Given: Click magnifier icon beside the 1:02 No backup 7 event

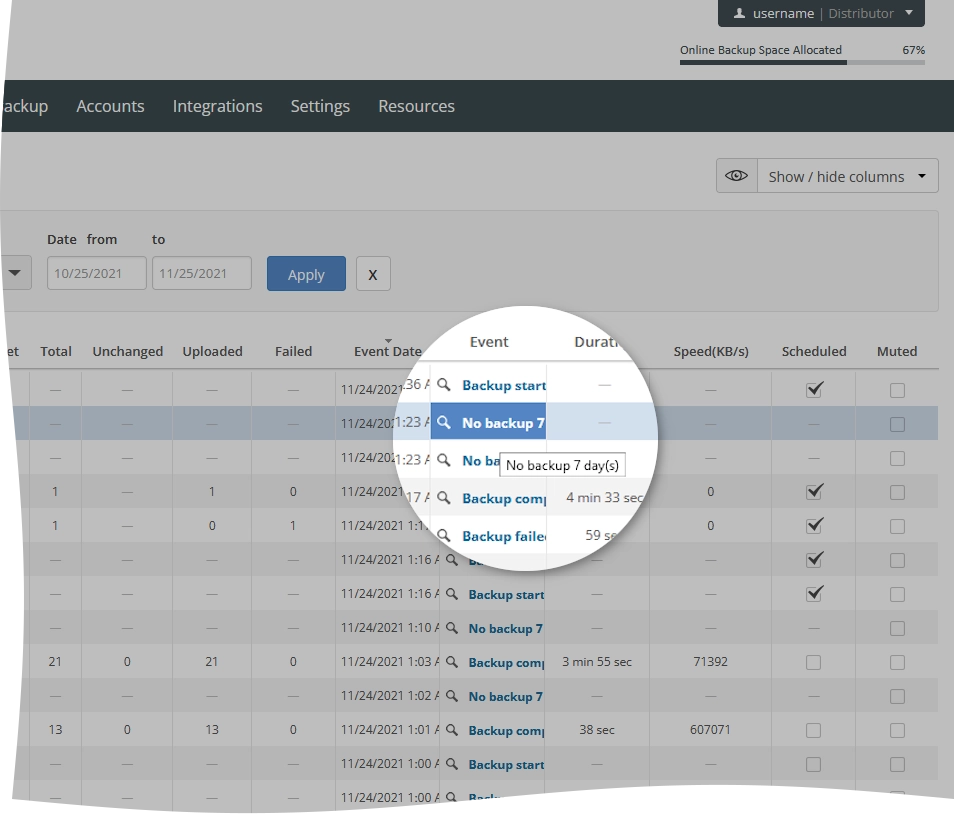Looking at the screenshot, I should (x=451, y=696).
